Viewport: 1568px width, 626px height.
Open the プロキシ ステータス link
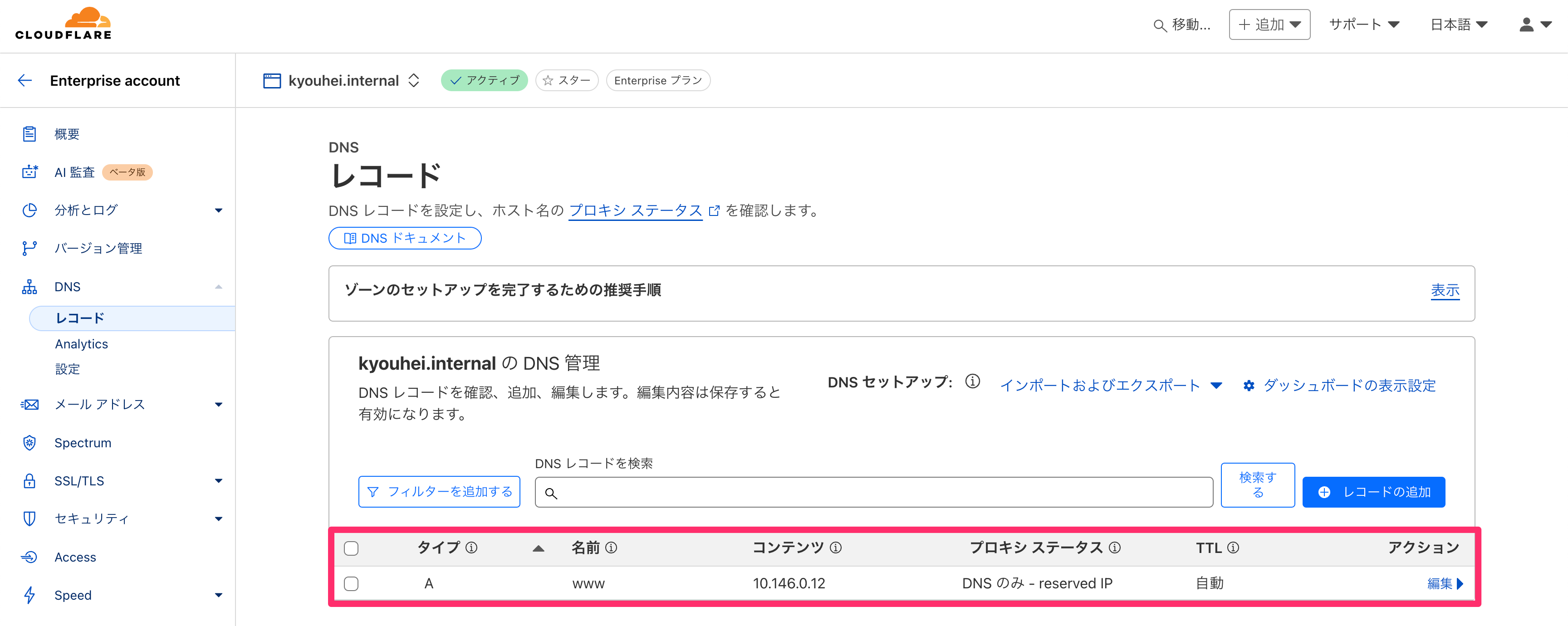(x=636, y=210)
